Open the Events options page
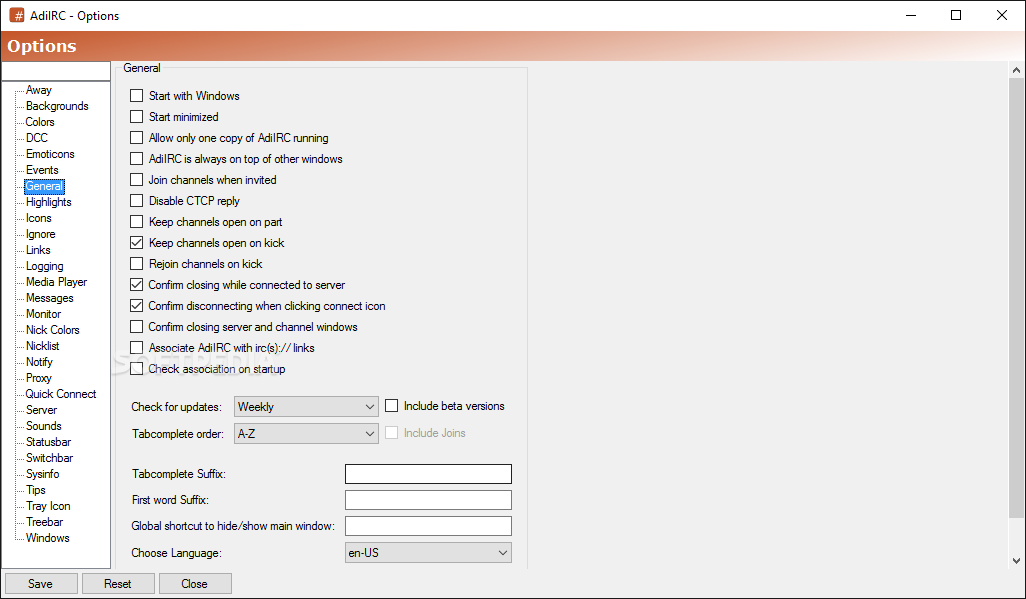This screenshot has width=1026, height=599. 42,170
